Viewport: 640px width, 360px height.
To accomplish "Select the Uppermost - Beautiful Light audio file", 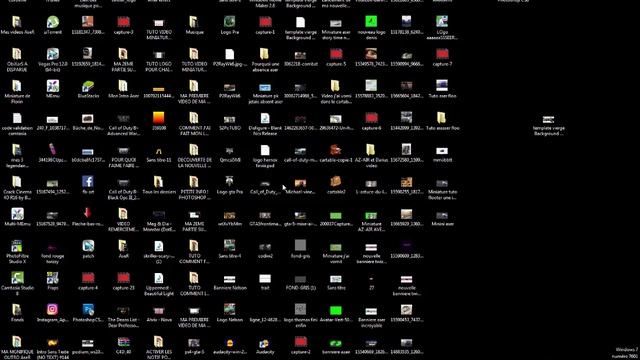I will point(159,278).
